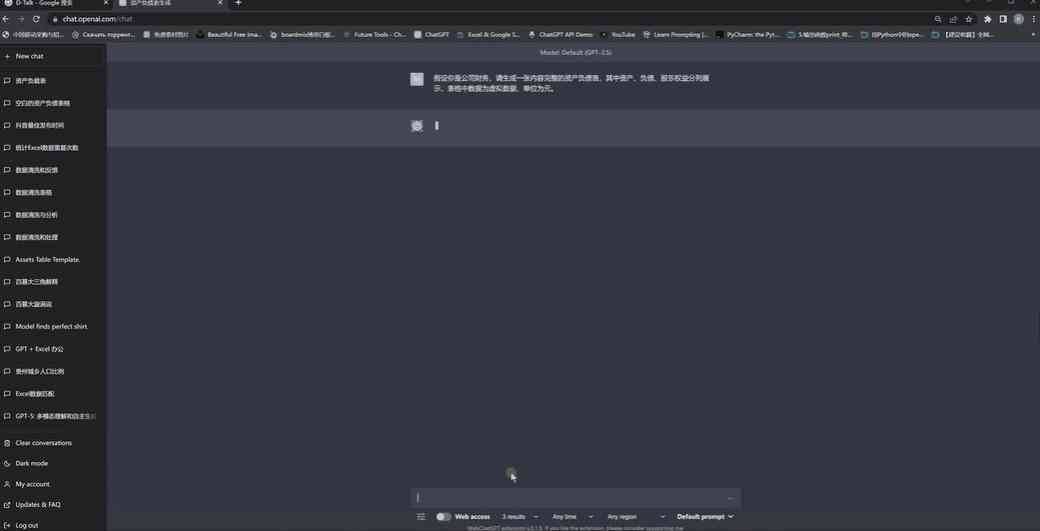Image resolution: width=1040 pixels, height=531 pixels.
Task: Click the person icon next to My account
Action: point(7,484)
